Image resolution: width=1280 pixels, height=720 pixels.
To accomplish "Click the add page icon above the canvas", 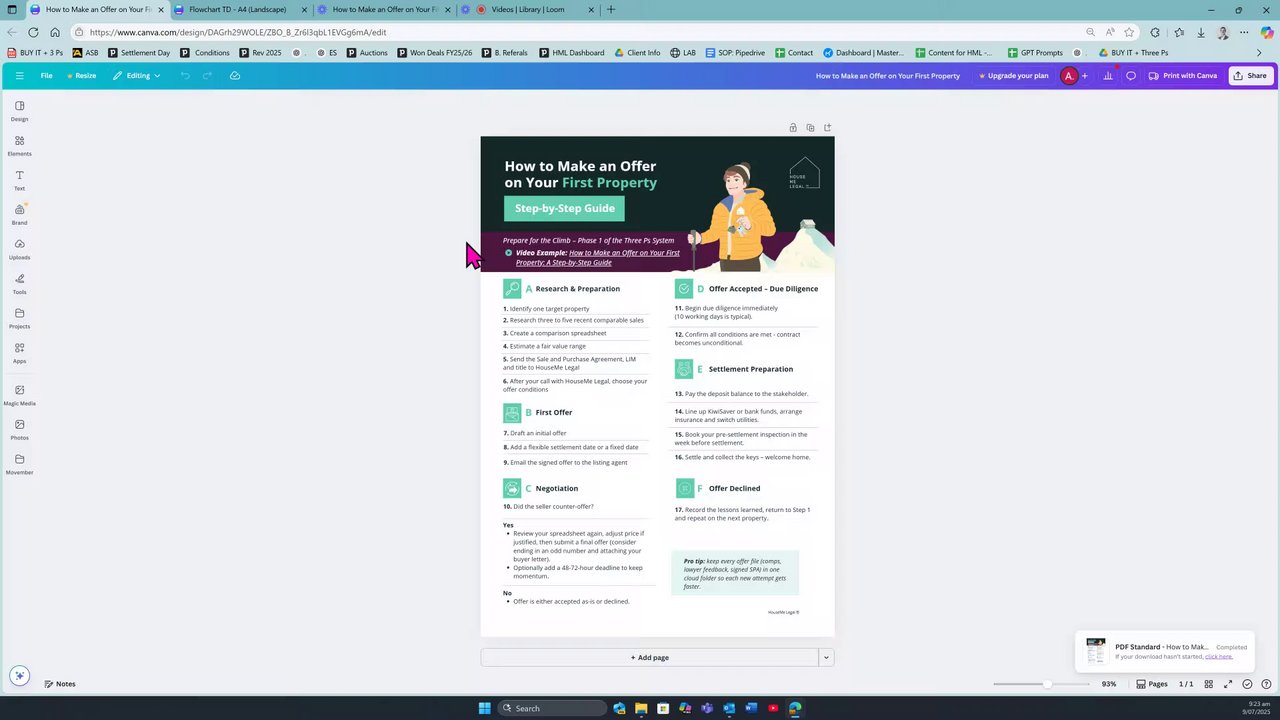I will (x=827, y=128).
